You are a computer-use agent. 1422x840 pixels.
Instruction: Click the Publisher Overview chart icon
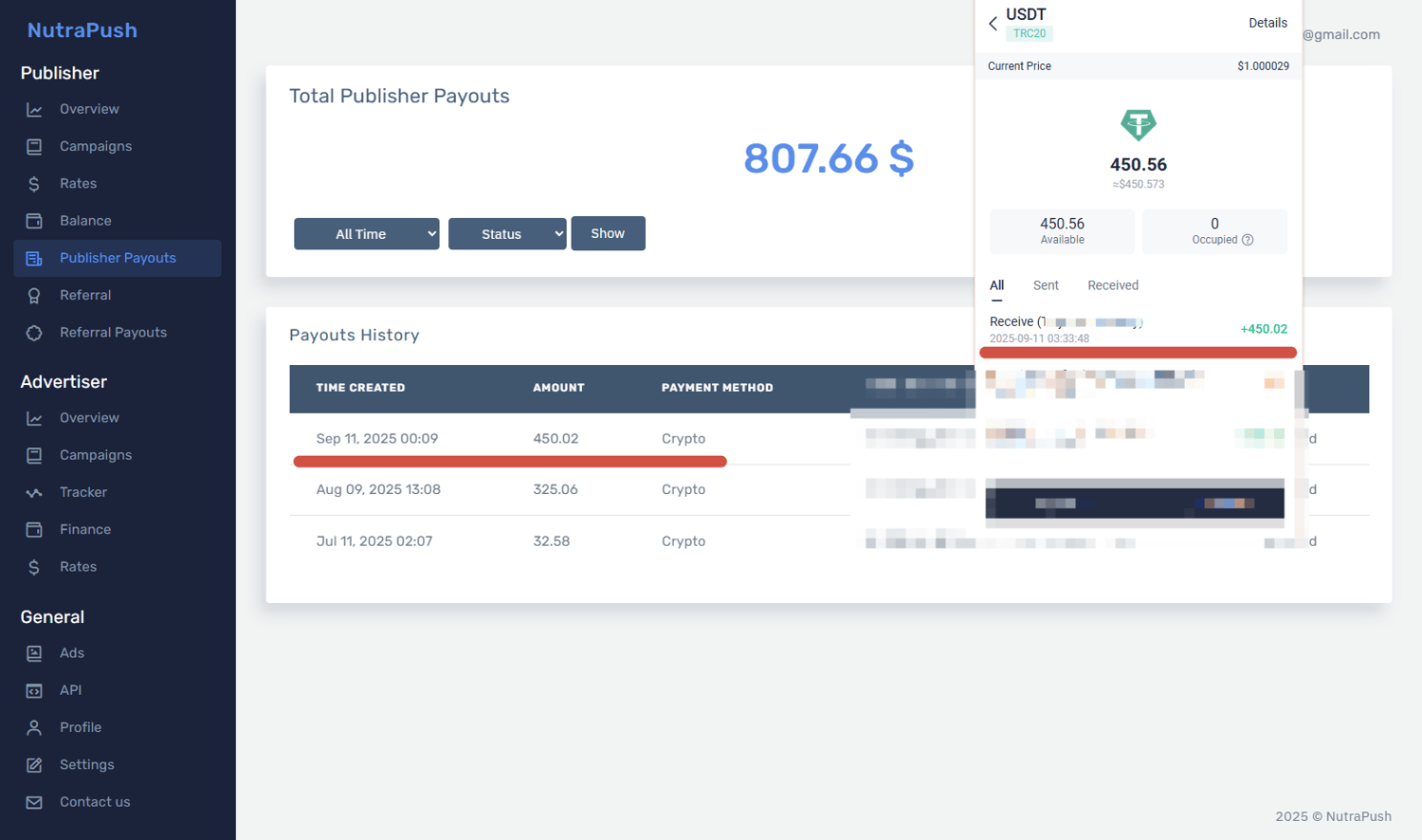[34, 110]
